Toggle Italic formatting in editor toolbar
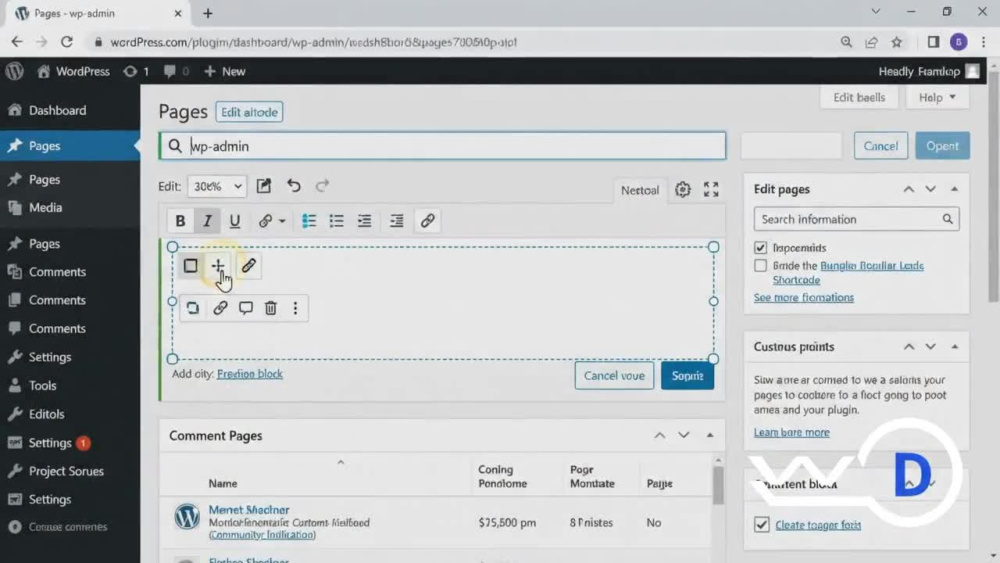 click(x=207, y=221)
